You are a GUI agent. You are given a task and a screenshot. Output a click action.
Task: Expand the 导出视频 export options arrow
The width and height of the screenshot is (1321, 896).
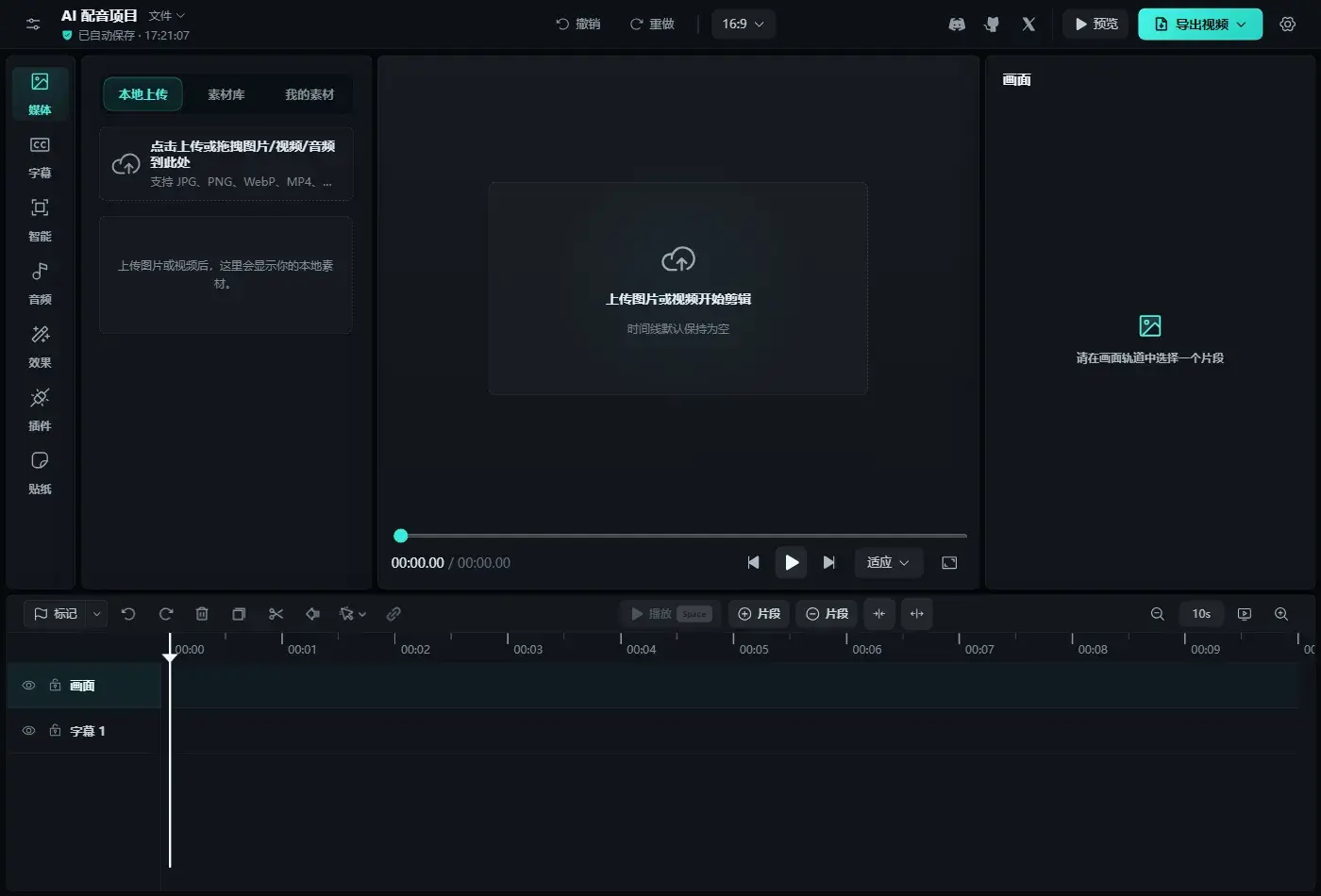click(x=1242, y=25)
